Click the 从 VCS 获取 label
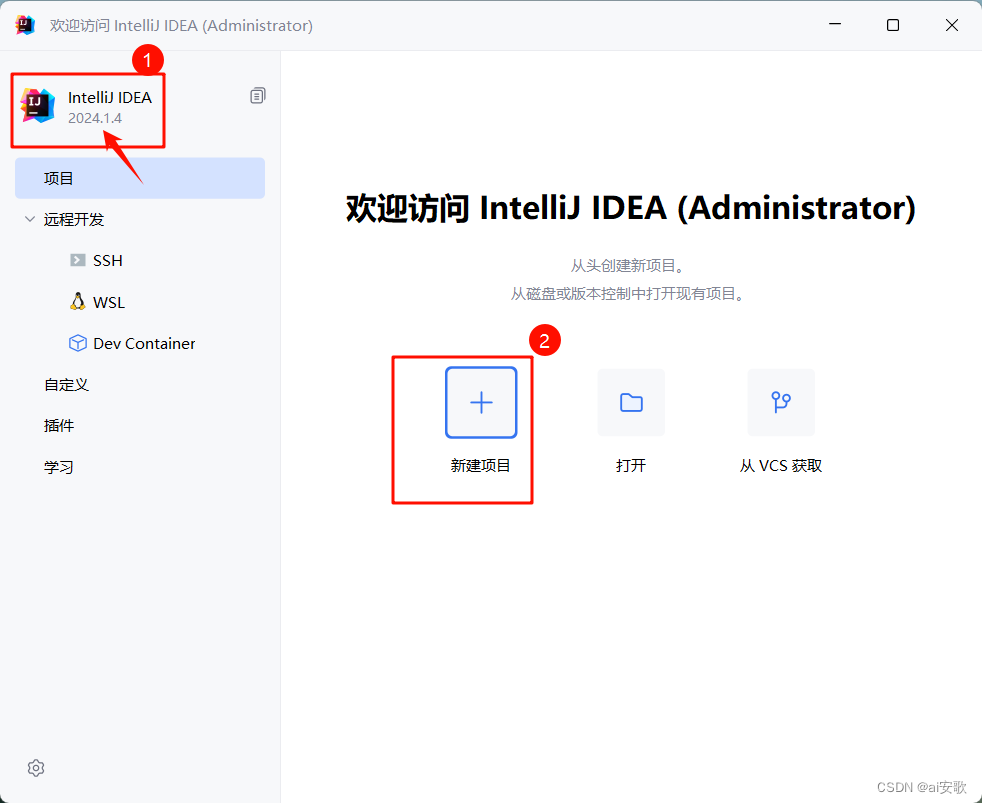Screen dimensions: 982x803 pyautogui.click(x=781, y=465)
